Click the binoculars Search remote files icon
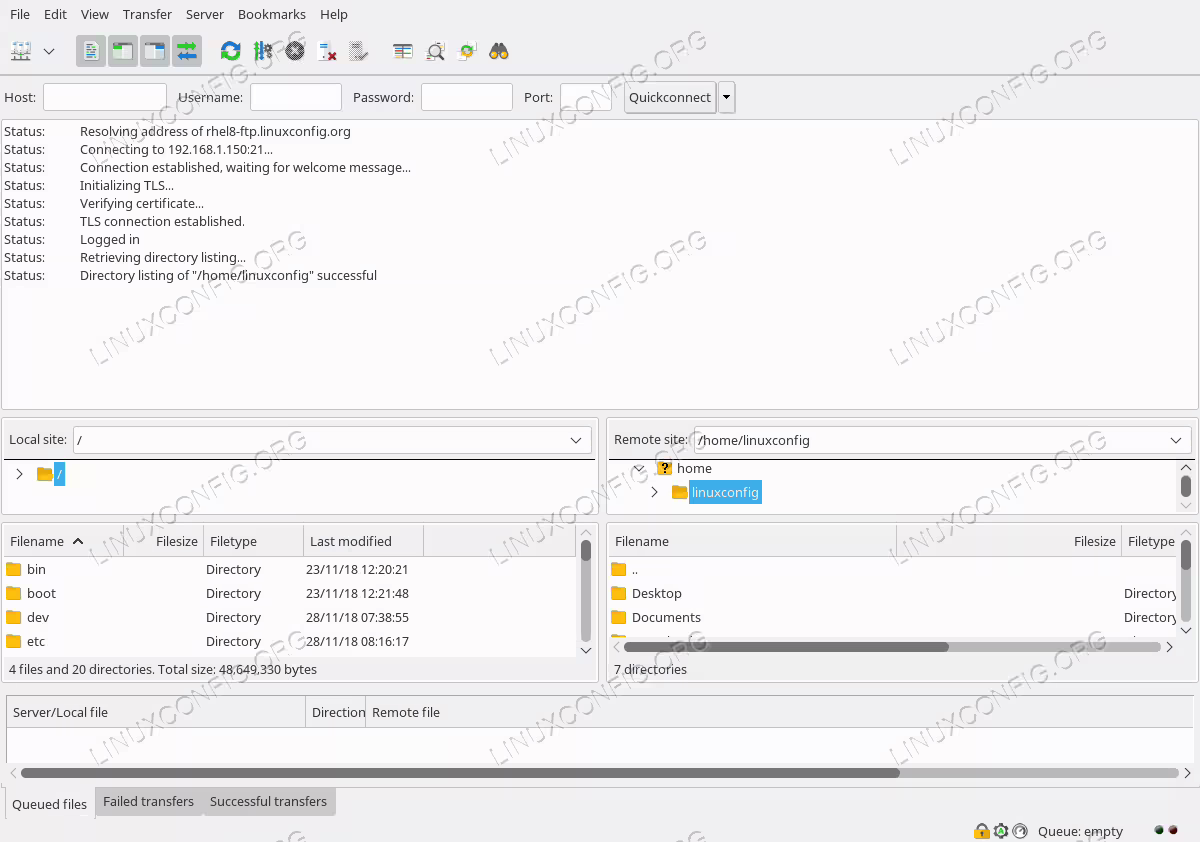This screenshot has width=1200, height=842. 499,51
